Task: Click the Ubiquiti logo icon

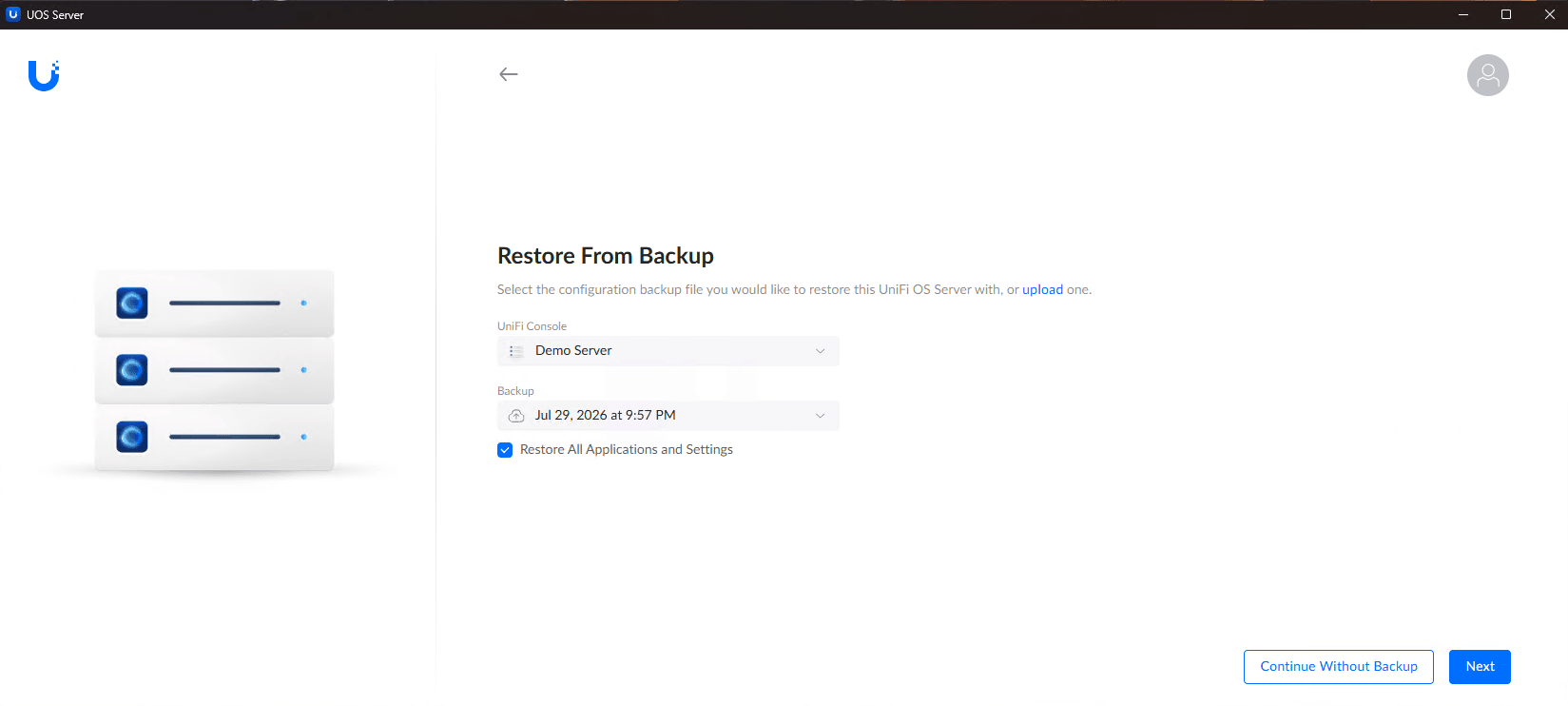Action: coord(44,76)
